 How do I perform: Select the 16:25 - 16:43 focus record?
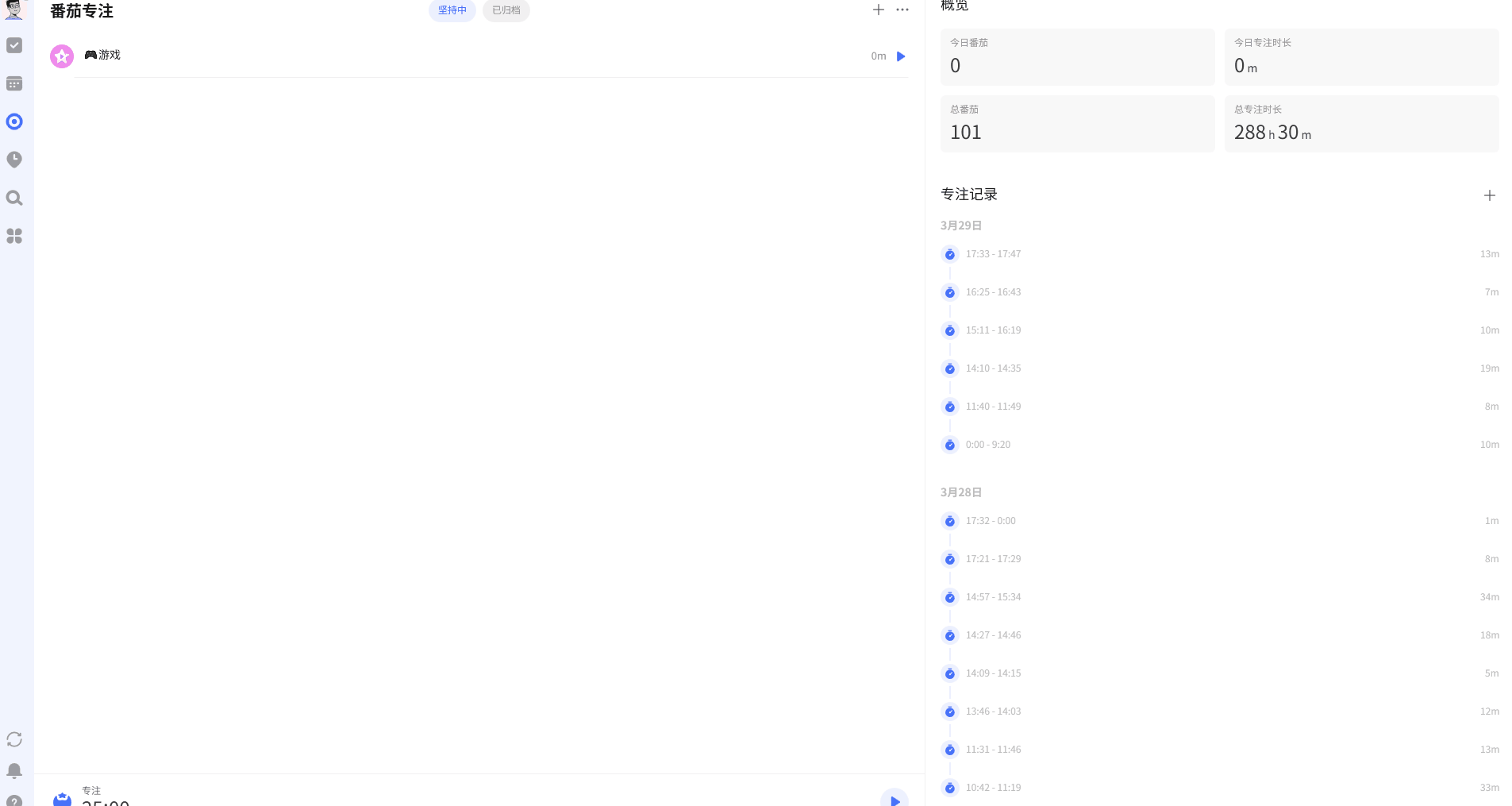[x=993, y=292]
